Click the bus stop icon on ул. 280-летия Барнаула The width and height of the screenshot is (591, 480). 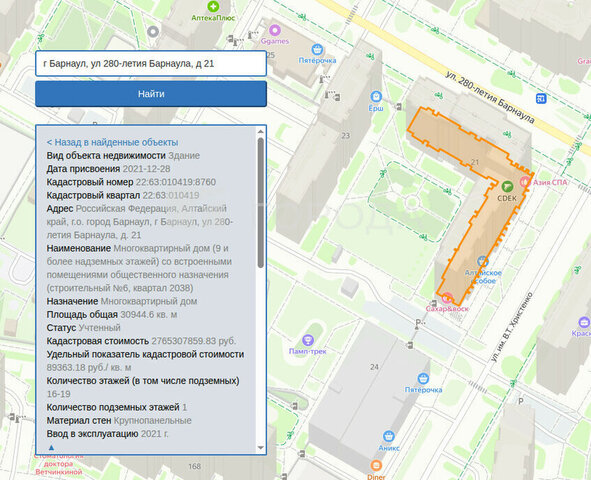pyautogui.click(x=541, y=99)
